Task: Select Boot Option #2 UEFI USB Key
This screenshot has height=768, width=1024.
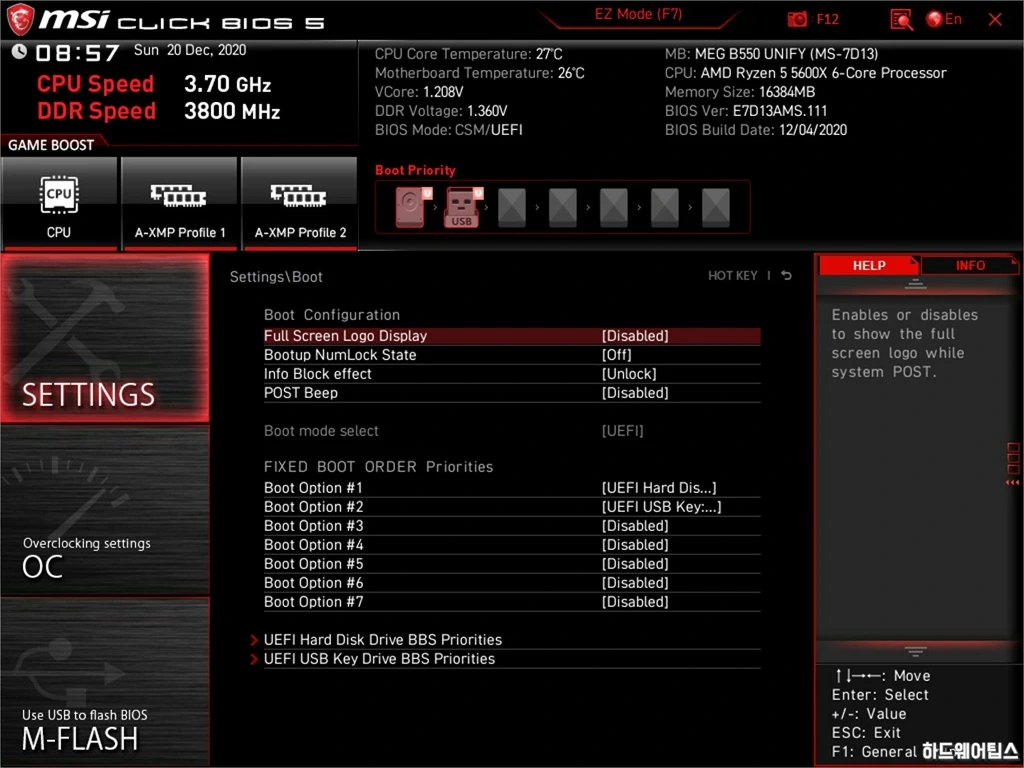Action: click(x=512, y=507)
